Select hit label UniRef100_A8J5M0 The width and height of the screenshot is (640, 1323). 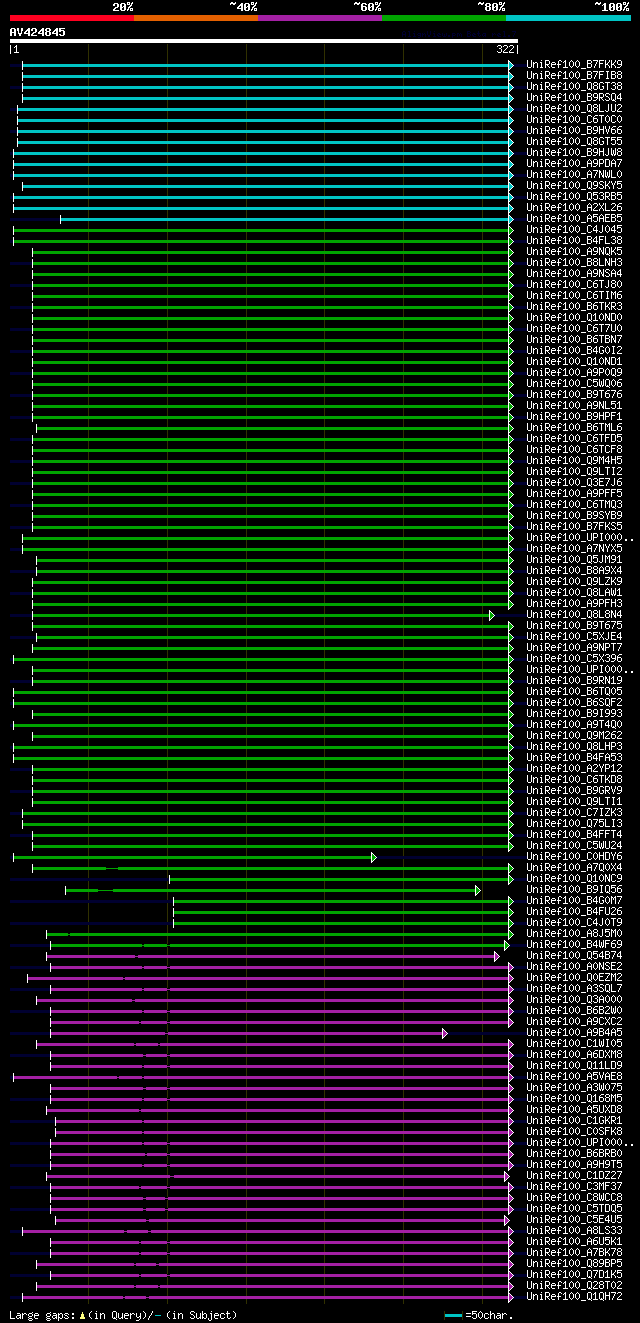574,934
